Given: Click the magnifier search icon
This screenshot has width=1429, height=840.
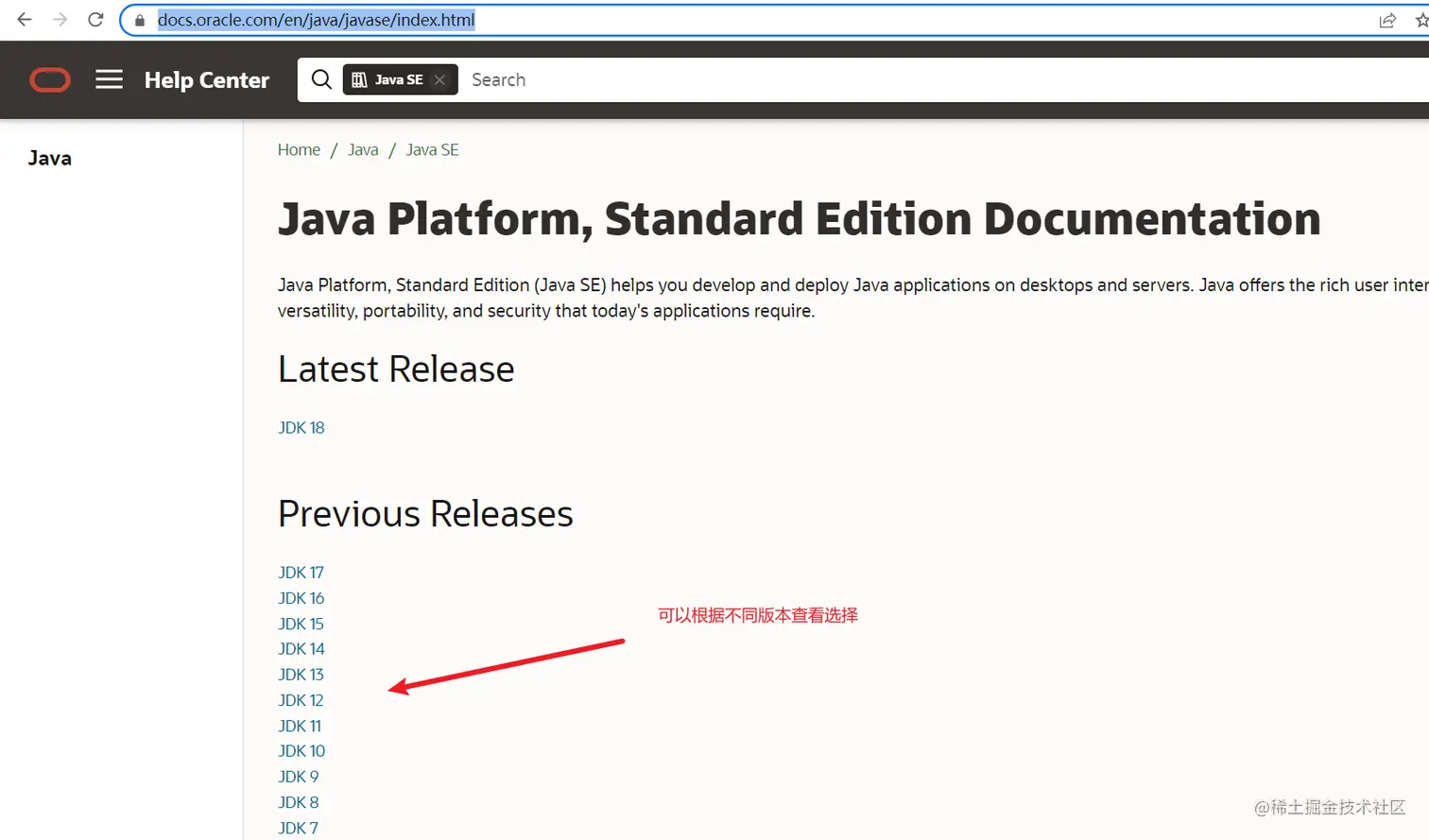Looking at the screenshot, I should point(321,79).
